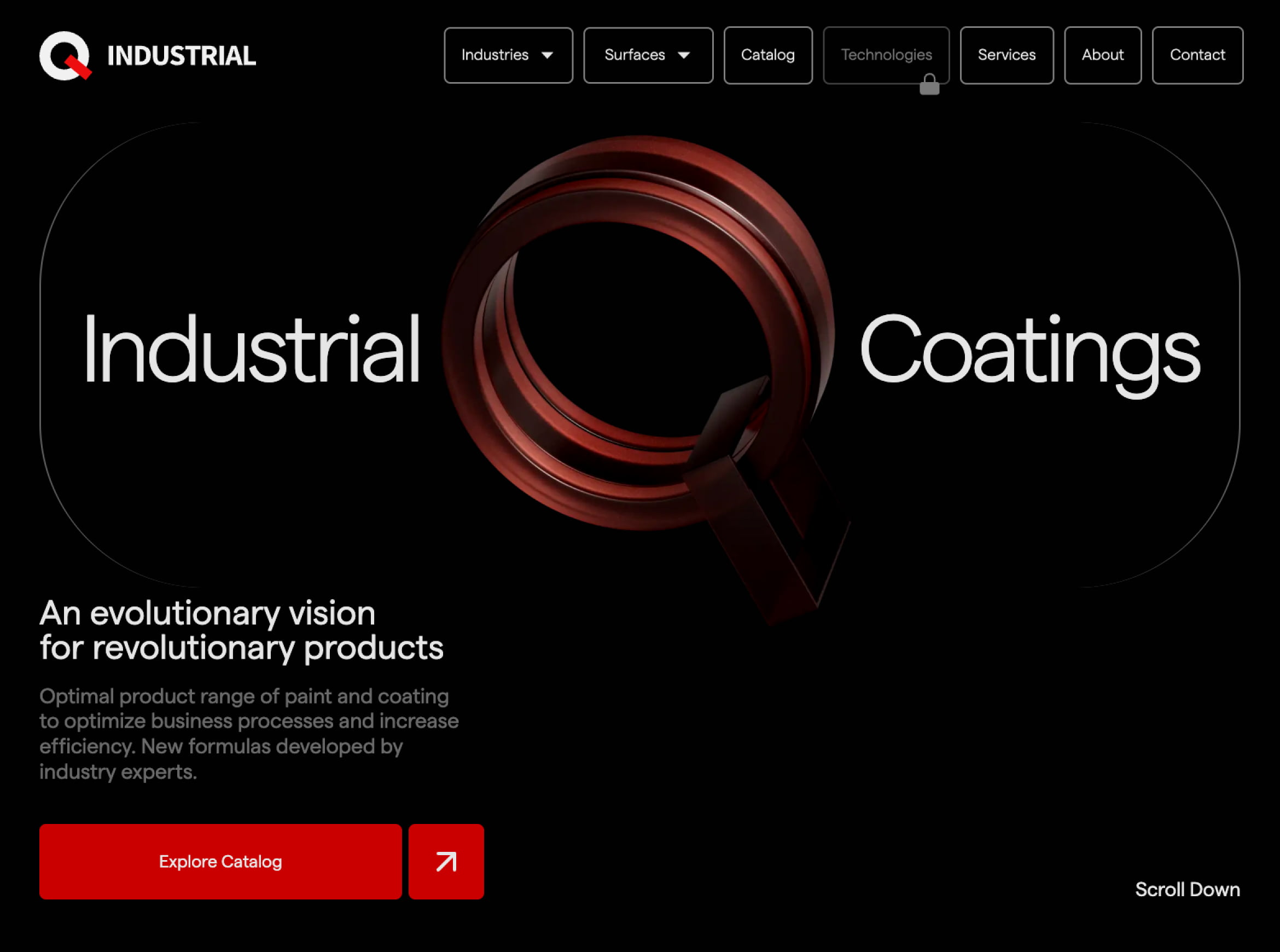This screenshot has width=1280, height=952.
Task: Click the red arrow button beside Explore Catalog
Action: (446, 862)
